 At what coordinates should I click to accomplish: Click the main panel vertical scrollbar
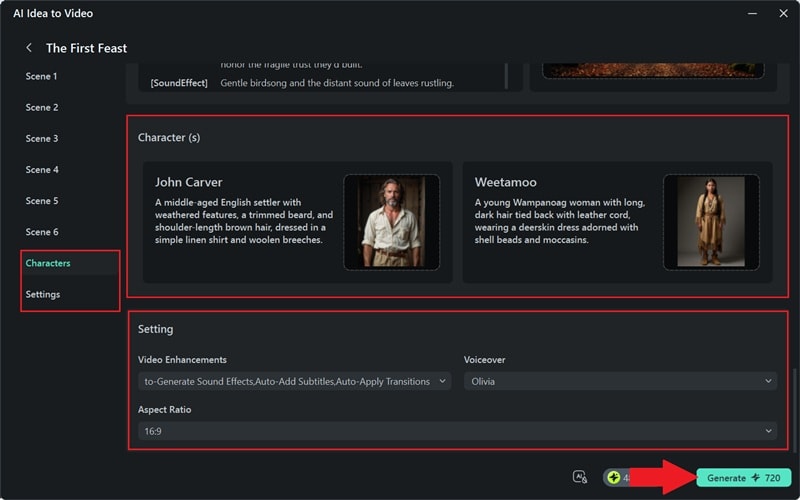coord(794,410)
